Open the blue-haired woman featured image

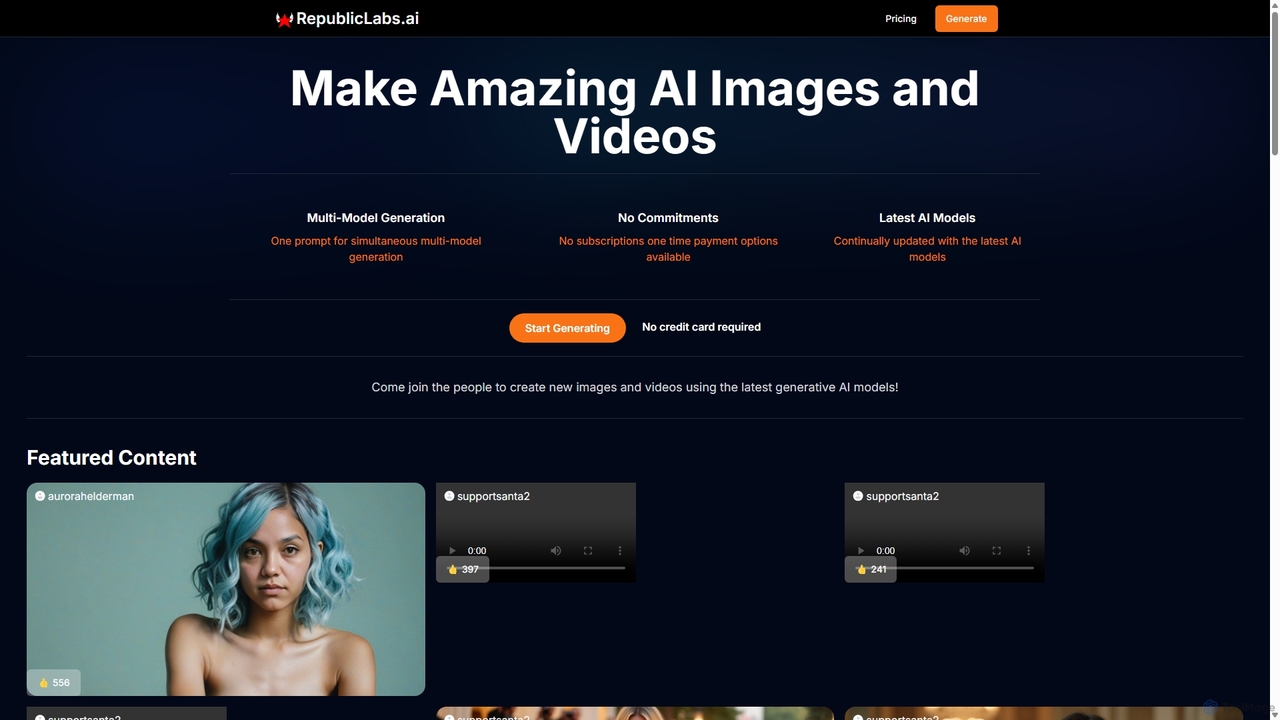click(226, 589)
